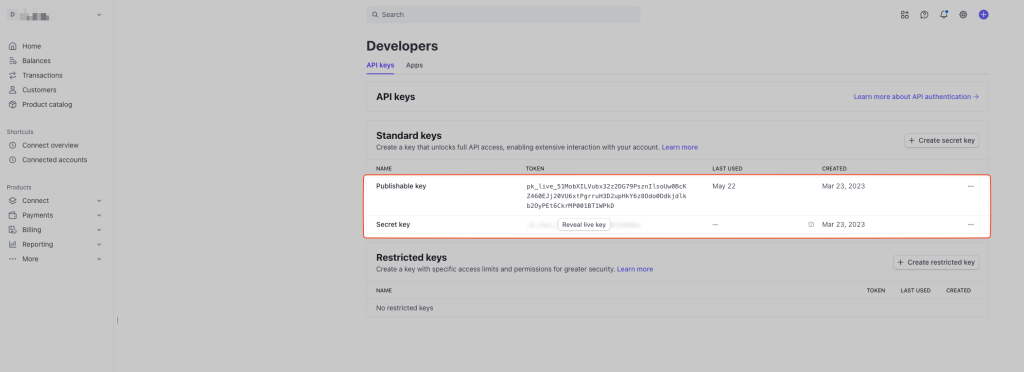The image size is (1024, 372).
Task: Open the notifications bell icon
Action: 944,14
